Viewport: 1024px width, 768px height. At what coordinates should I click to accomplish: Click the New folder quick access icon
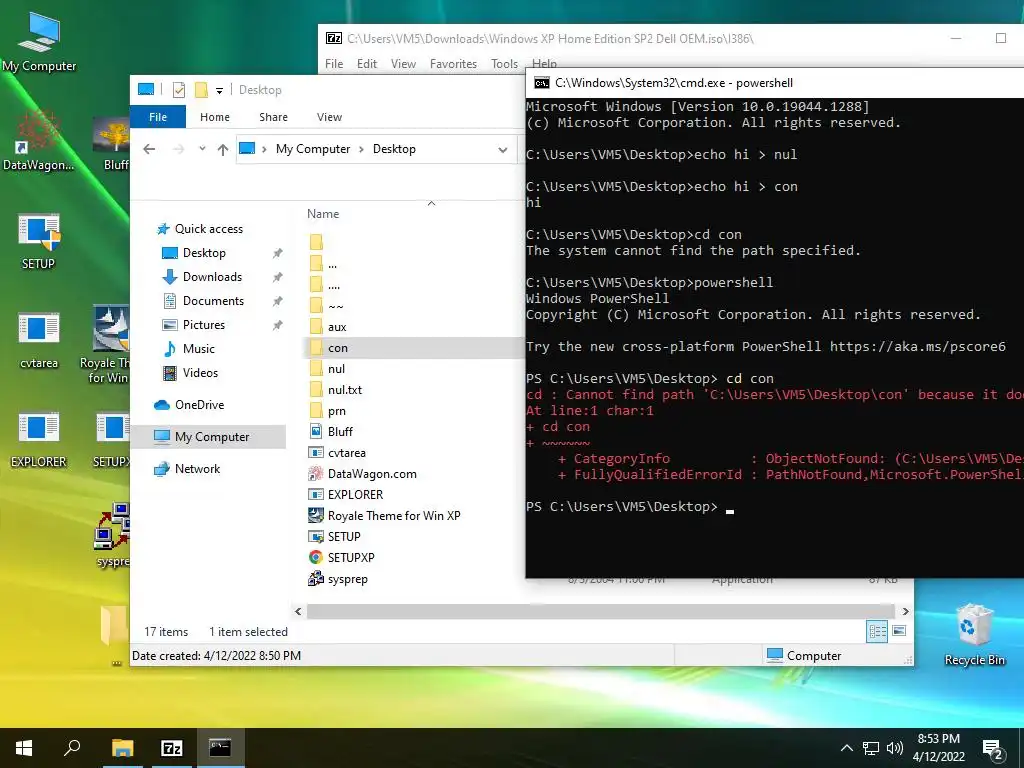201,90
